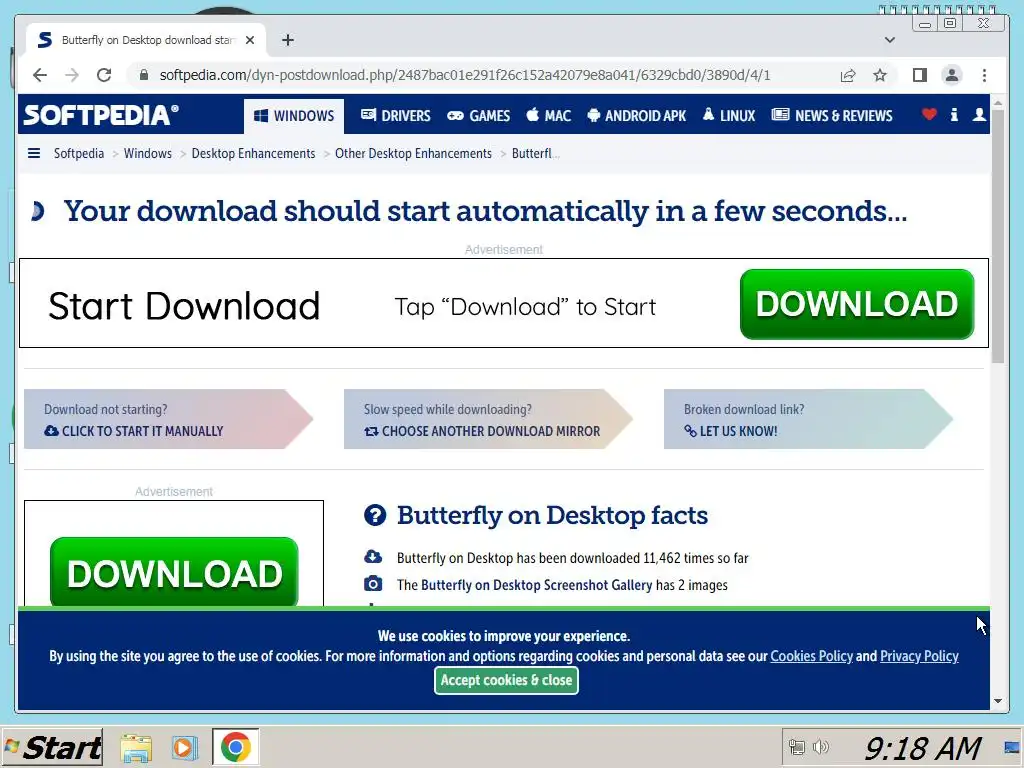Click the share page icon in address bar
Image resolution: width=1024 pixels, height=768 pixels.
tap(848, 75)
